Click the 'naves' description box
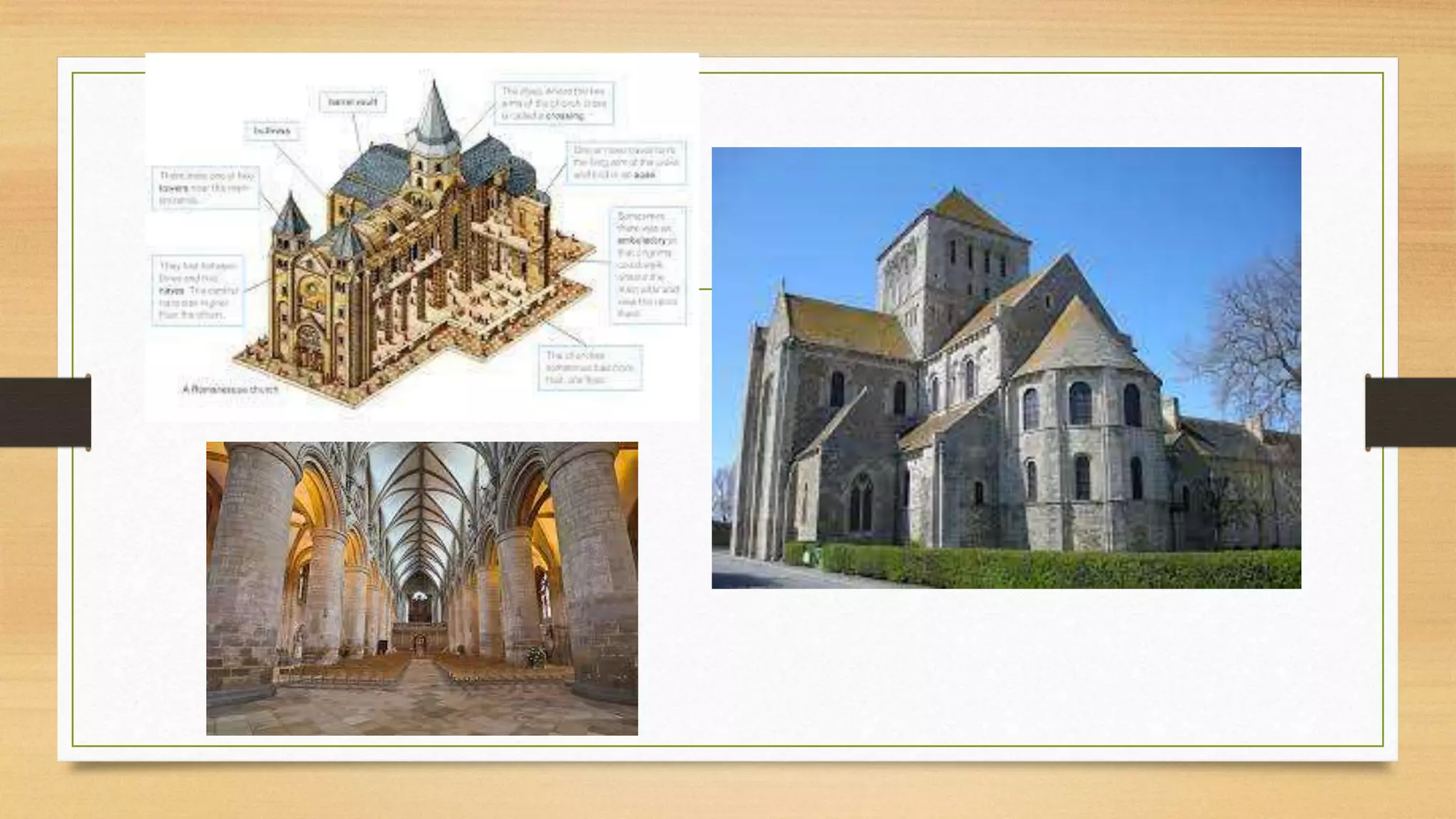 click(x=197, y=290)
